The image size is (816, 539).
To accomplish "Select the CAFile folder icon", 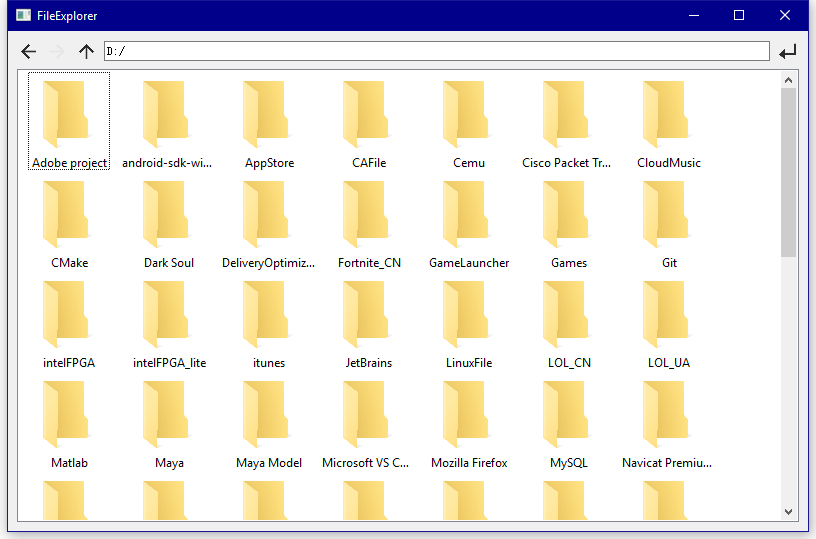I will coord(365,114).
